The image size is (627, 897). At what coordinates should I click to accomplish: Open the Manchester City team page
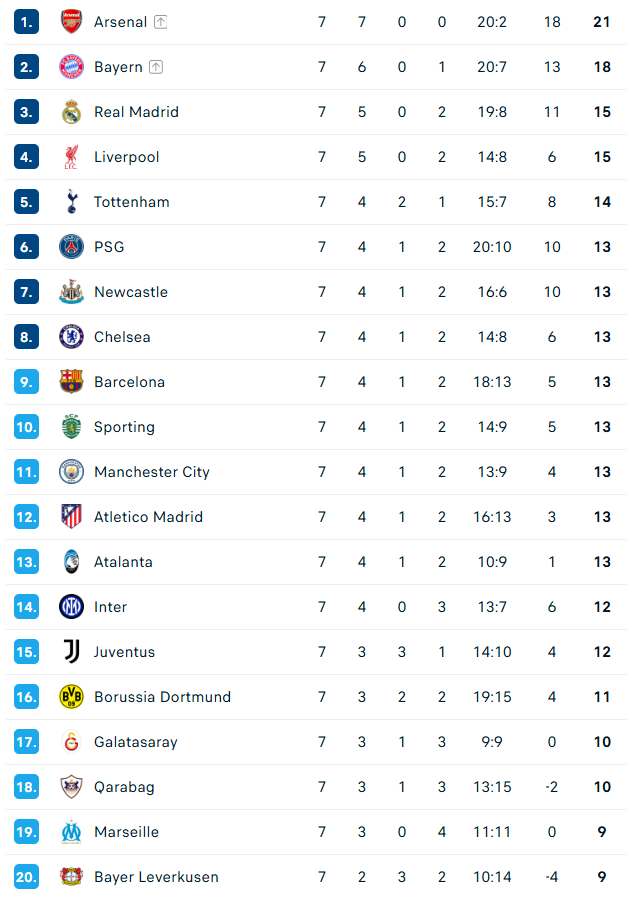point(151,472)
